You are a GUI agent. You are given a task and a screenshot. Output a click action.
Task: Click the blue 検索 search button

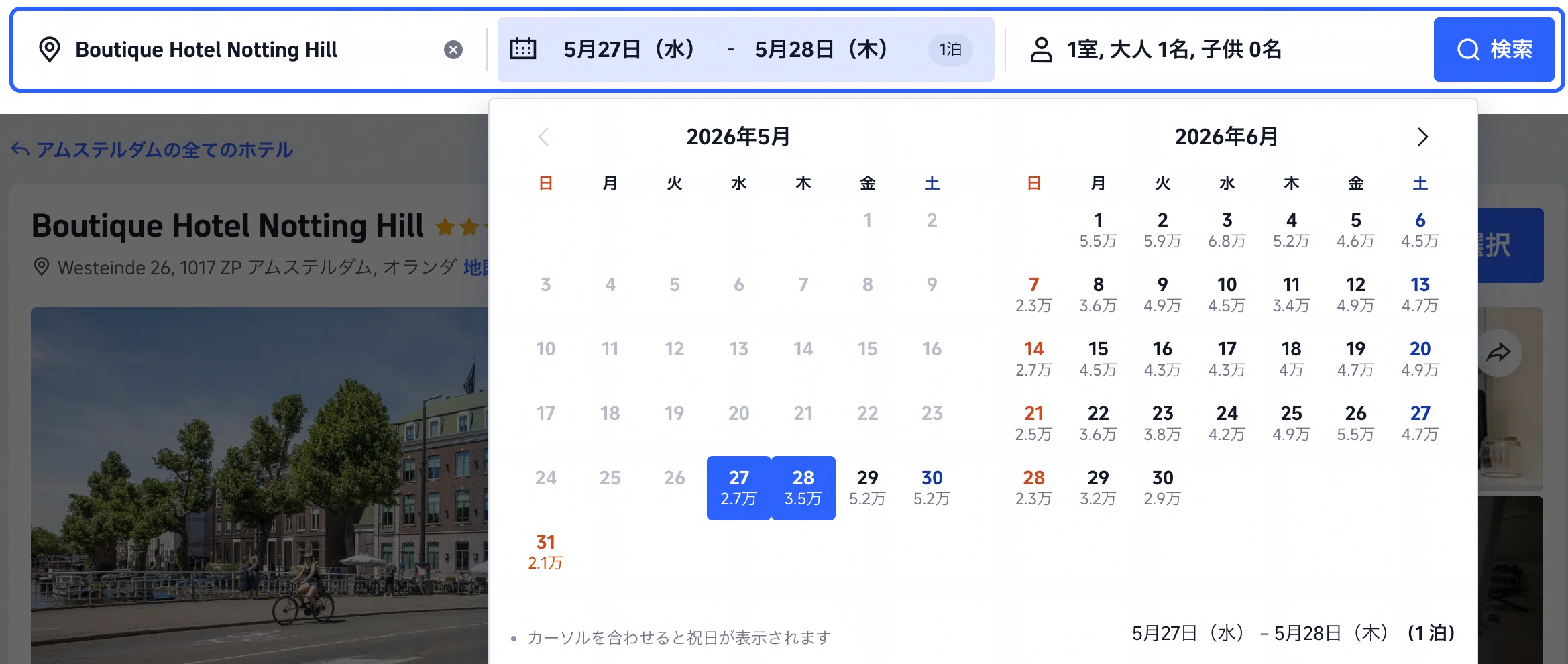(x=1494, y=50)
